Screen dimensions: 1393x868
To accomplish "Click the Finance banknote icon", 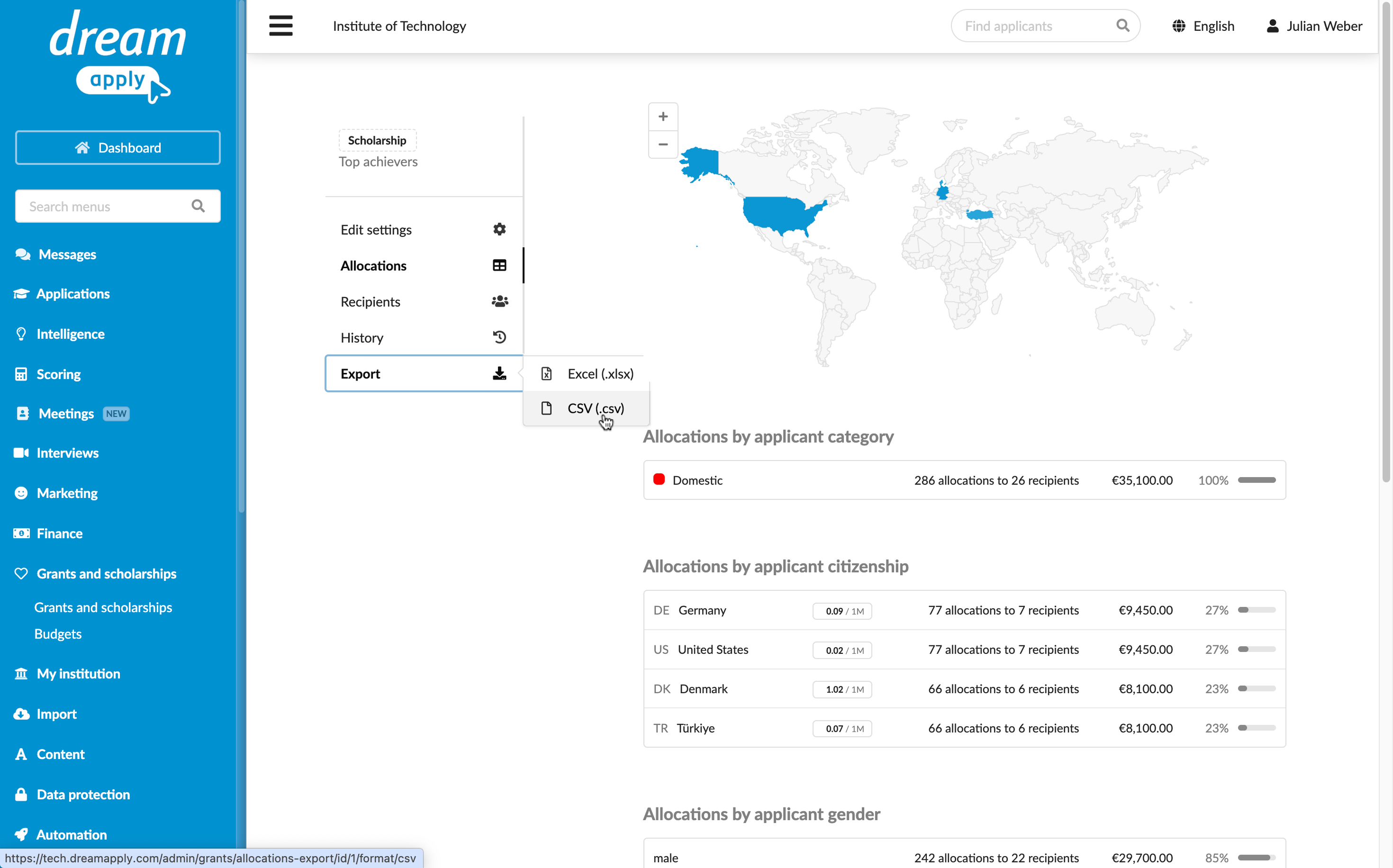I will tap(21, 533).
